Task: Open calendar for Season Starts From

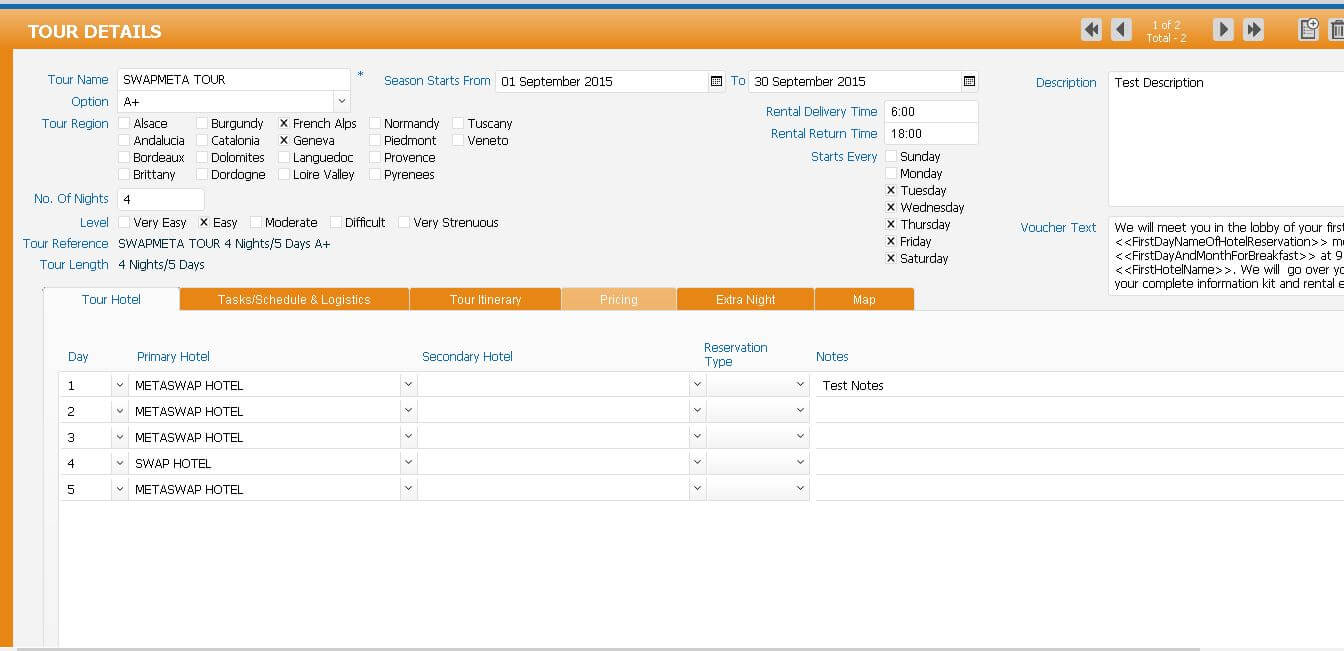Action: (716, 81)
